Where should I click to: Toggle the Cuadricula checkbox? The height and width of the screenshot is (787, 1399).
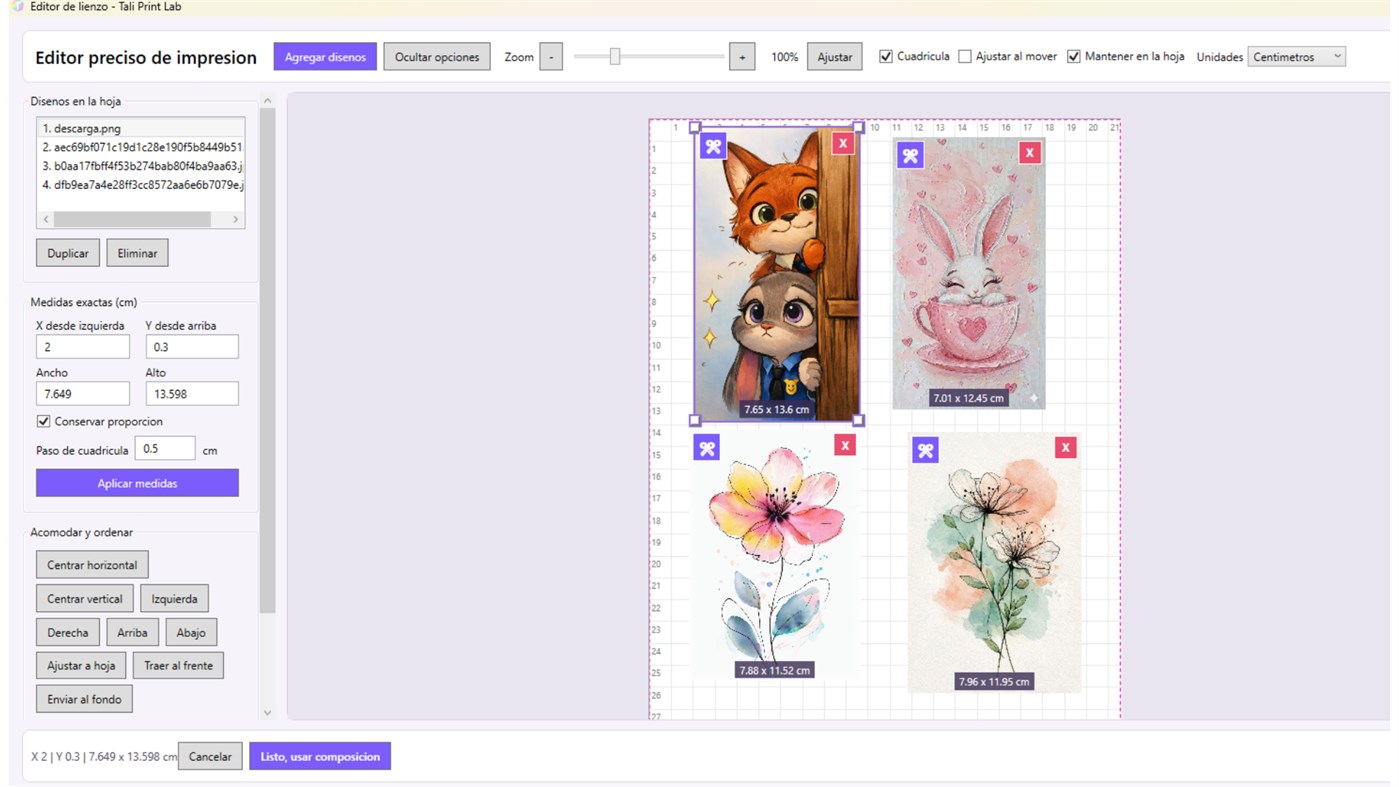click(886, 57)
